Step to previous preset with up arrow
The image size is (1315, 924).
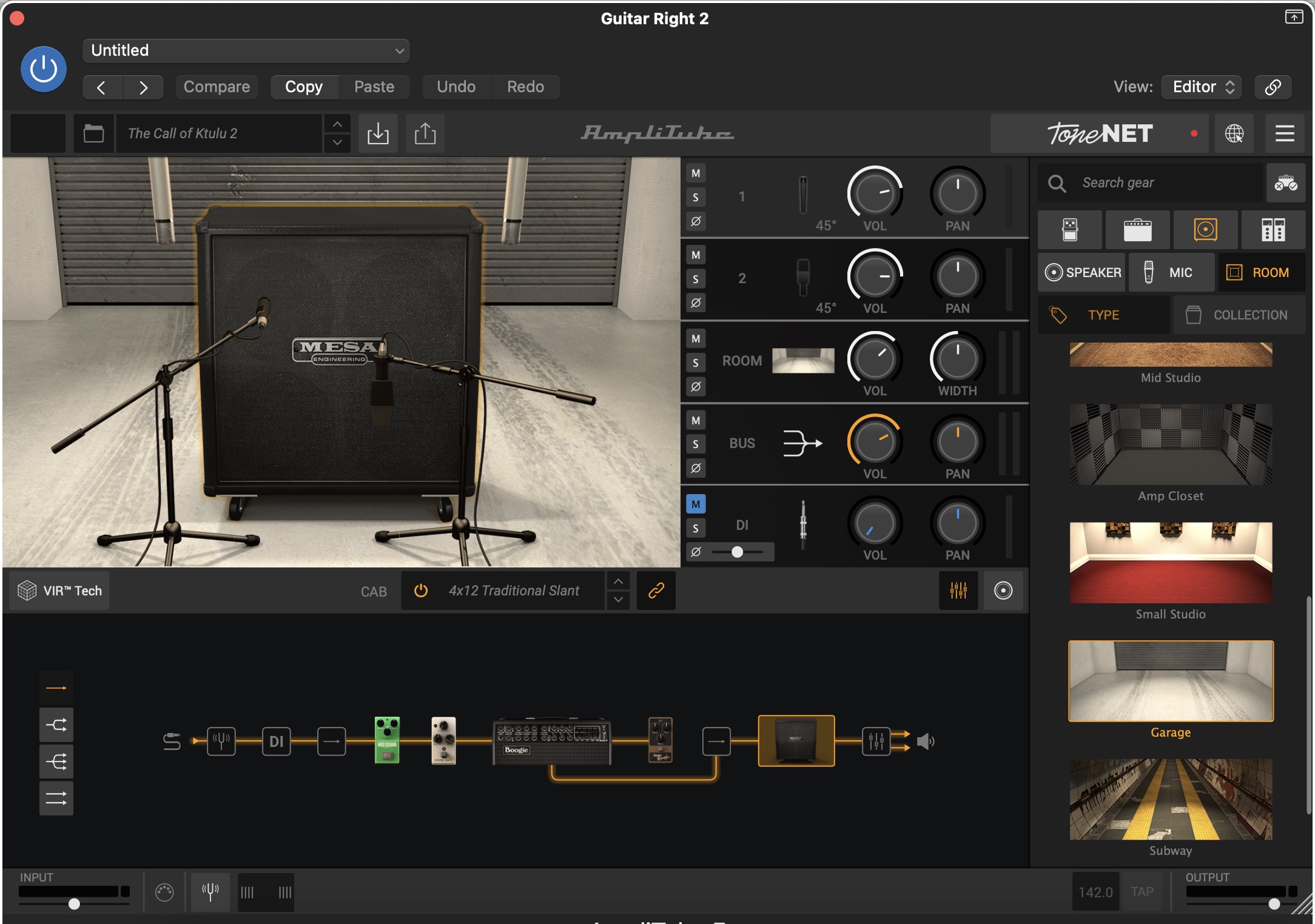point(337,124)
